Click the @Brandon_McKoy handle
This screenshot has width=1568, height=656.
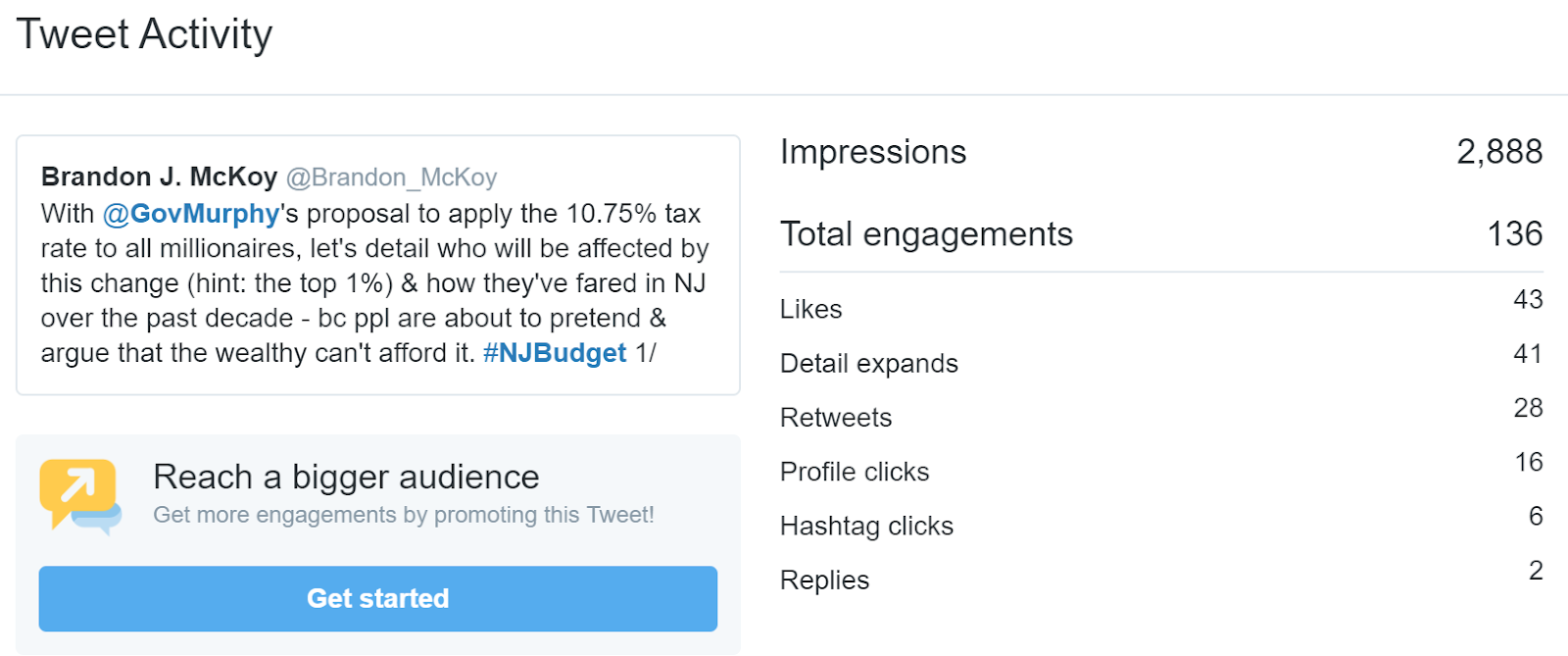point(392,177)
